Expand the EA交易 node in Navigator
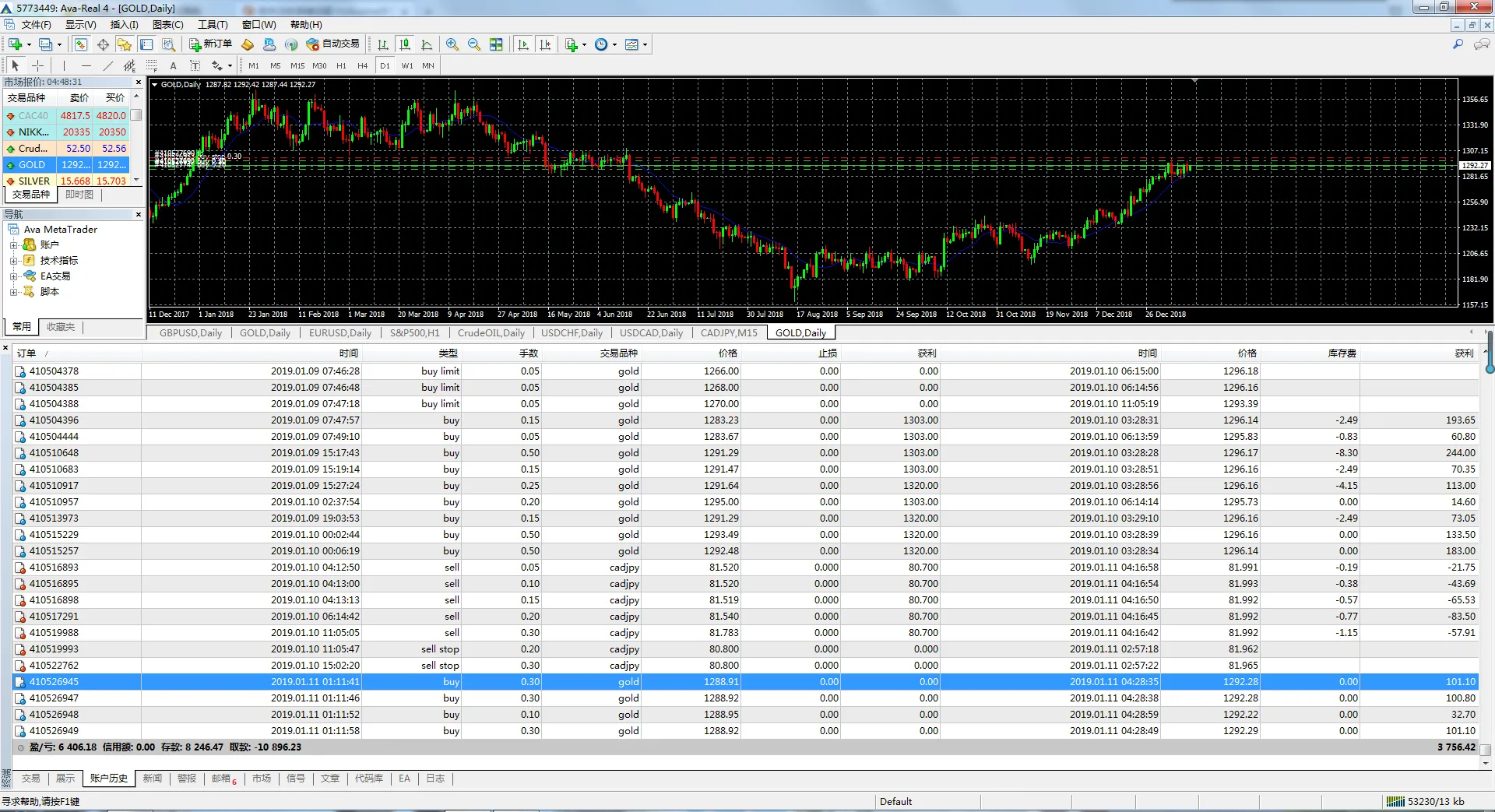Image resolution: width=1495 pixels, height=812 pixels. (13, 276)
